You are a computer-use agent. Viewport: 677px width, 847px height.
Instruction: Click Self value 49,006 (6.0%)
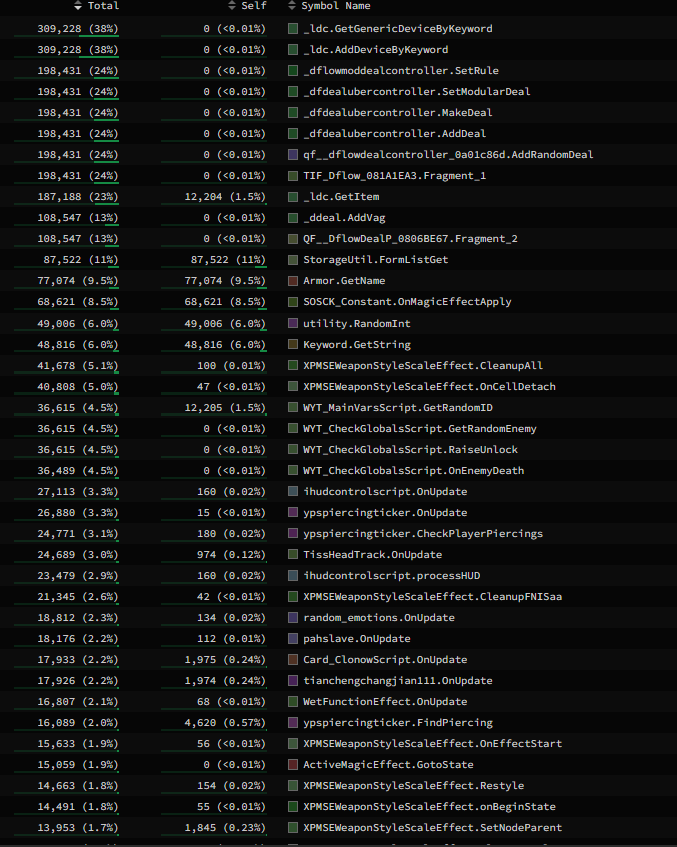pos(225,324)
